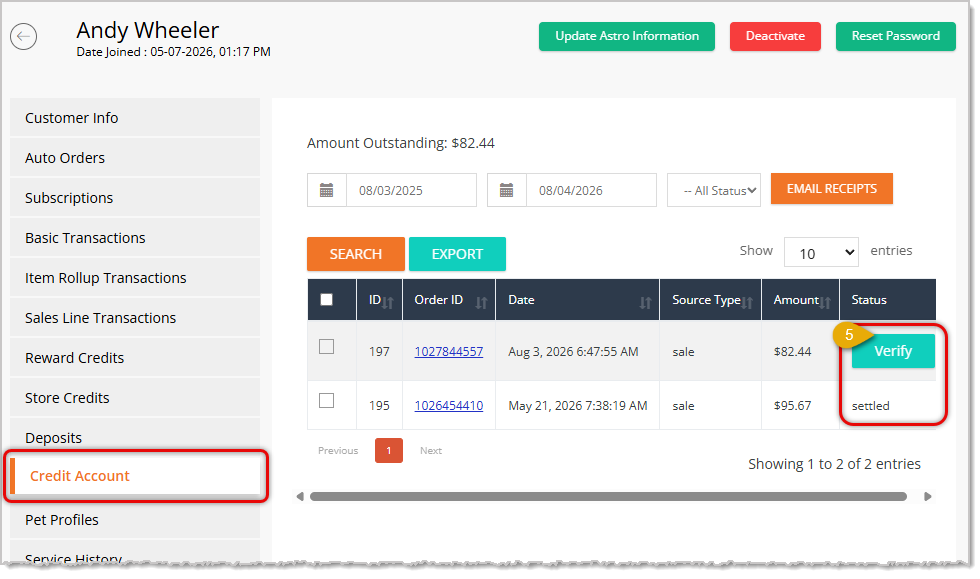Screen dimensions: 980x579
Task: Open Store Credits section
Action: 135,398
